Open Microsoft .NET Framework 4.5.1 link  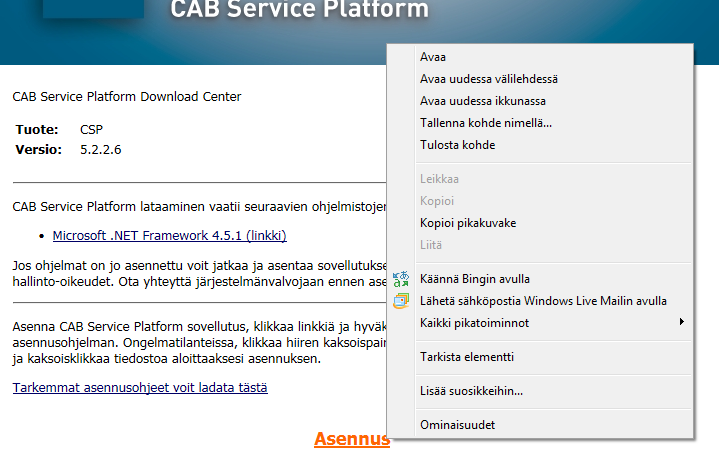[170, 236]
